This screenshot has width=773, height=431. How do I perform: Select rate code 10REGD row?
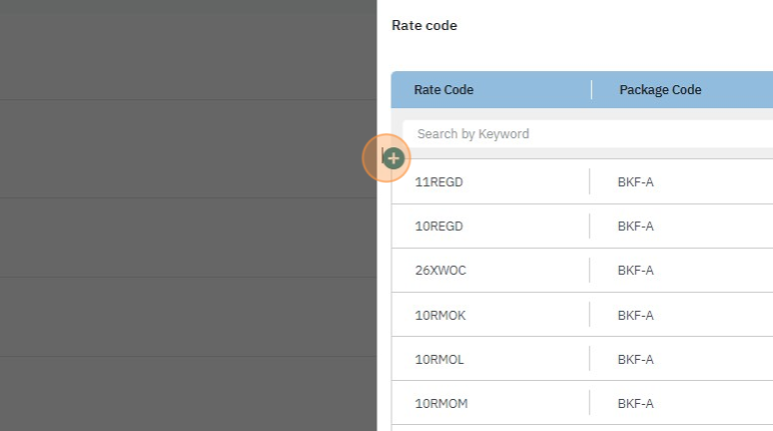pos(439,226)
